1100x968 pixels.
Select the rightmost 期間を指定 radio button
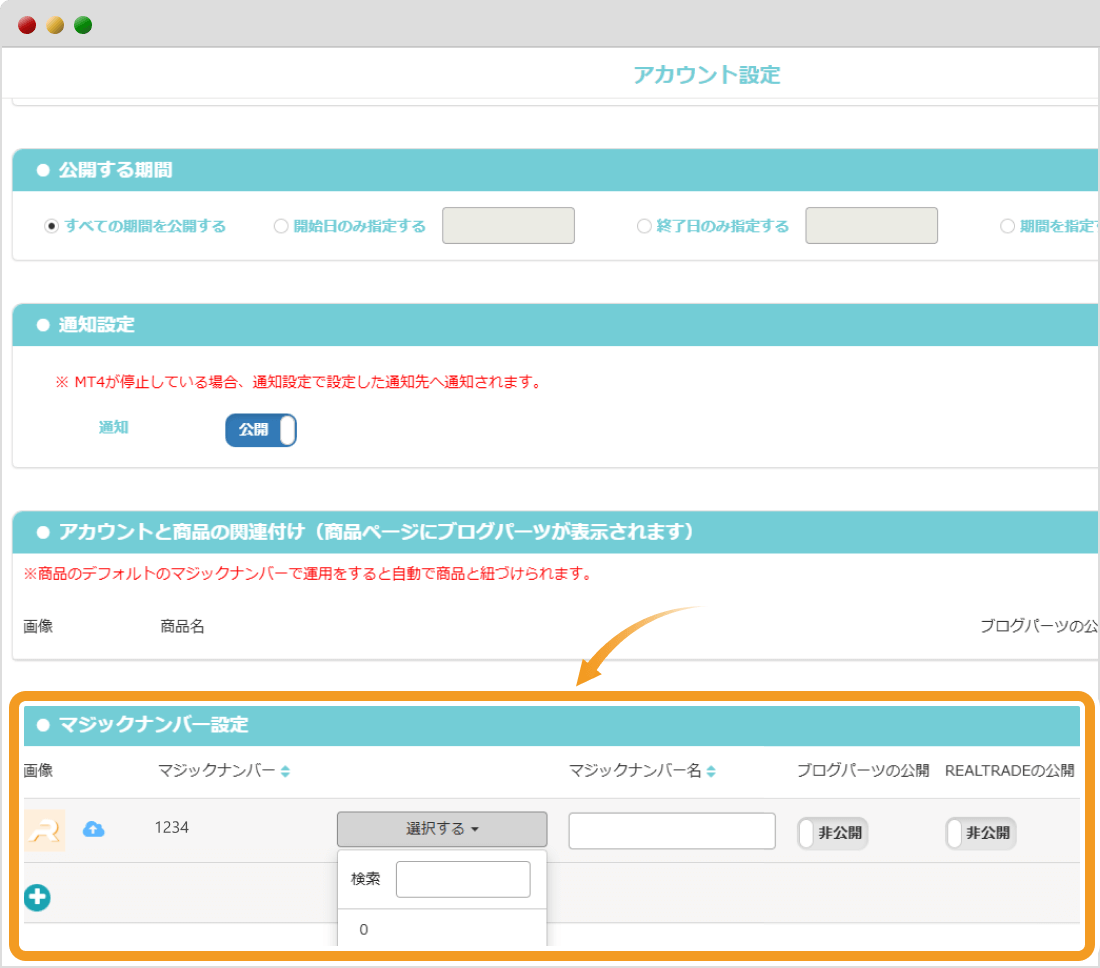[x=1008, y=226]
